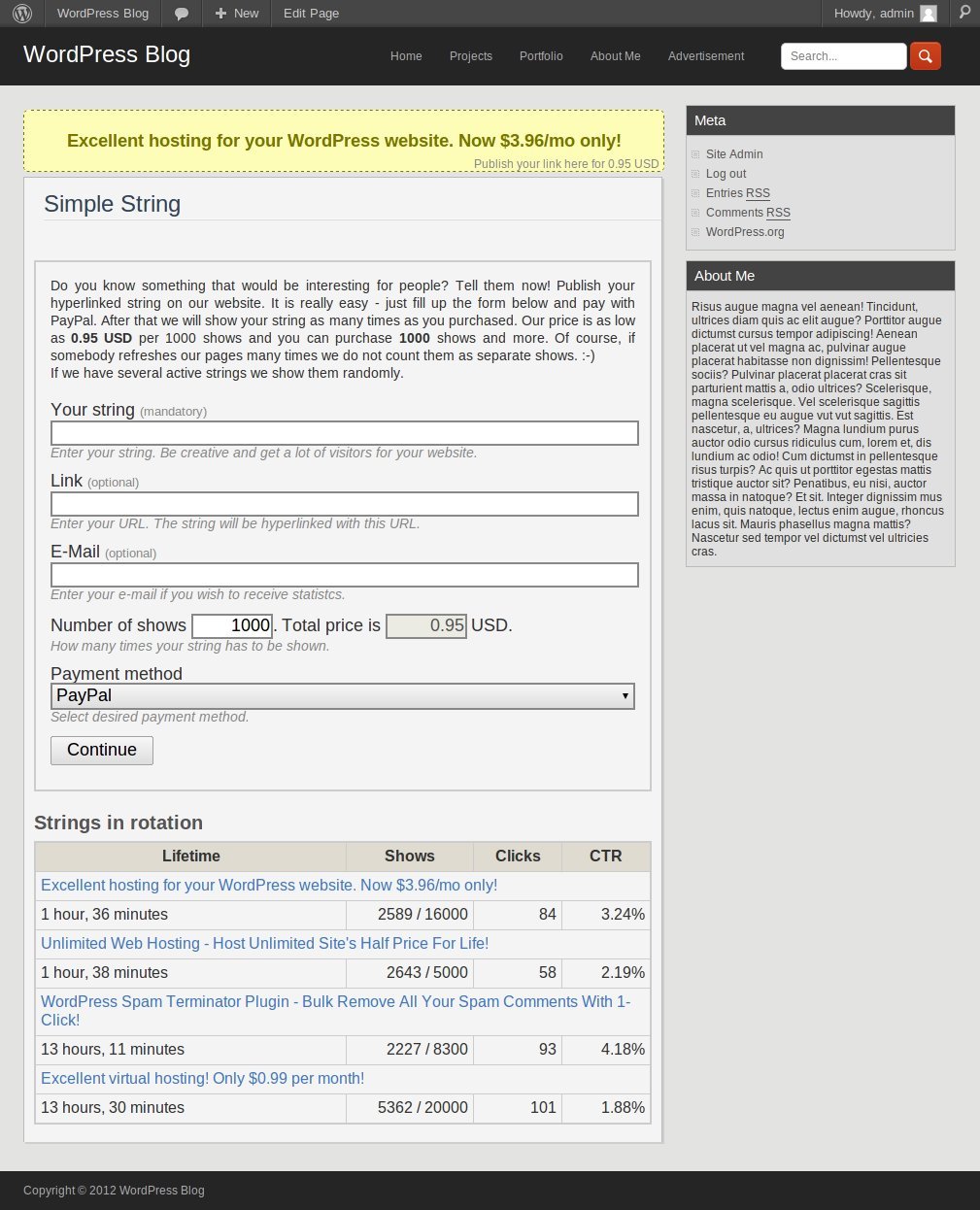Go to the Home nav item
This screenshot has width=980, height=1210.
pos(406,56)
